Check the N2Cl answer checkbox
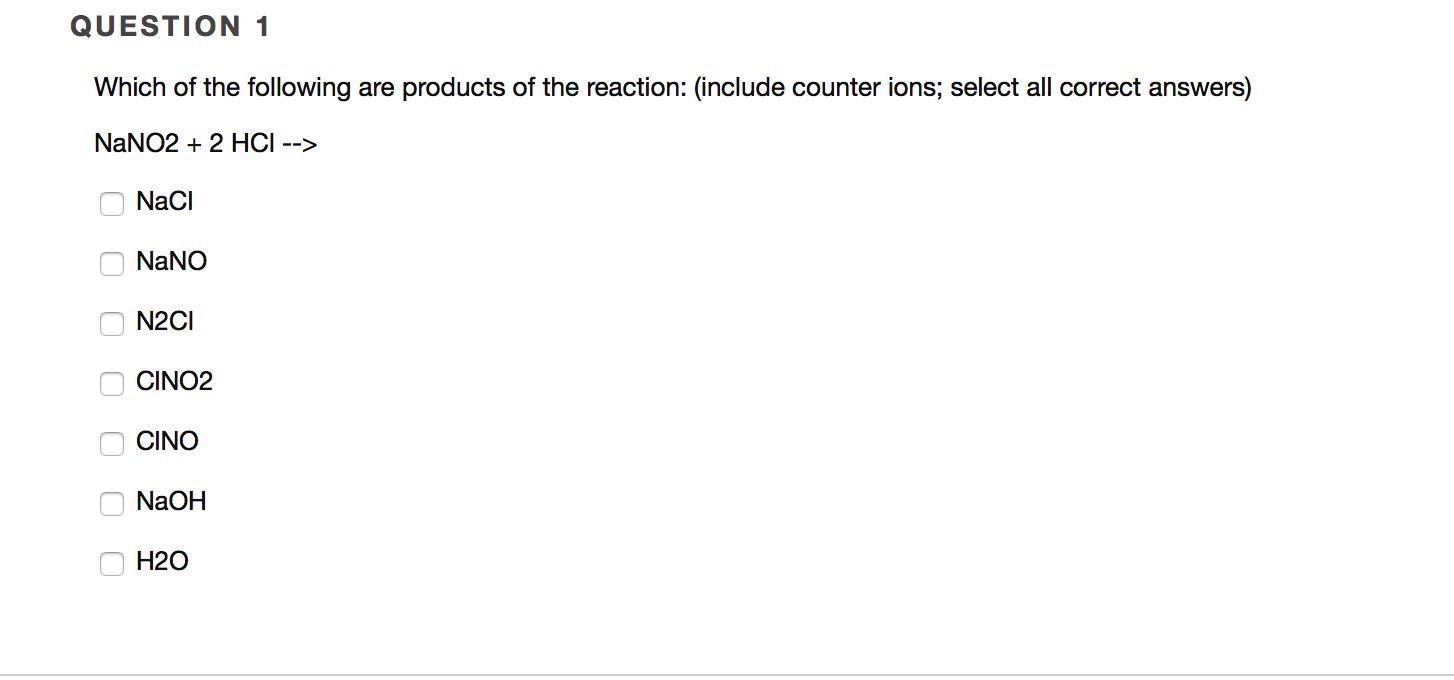The image size is (1454, 680). pos(112,323)
